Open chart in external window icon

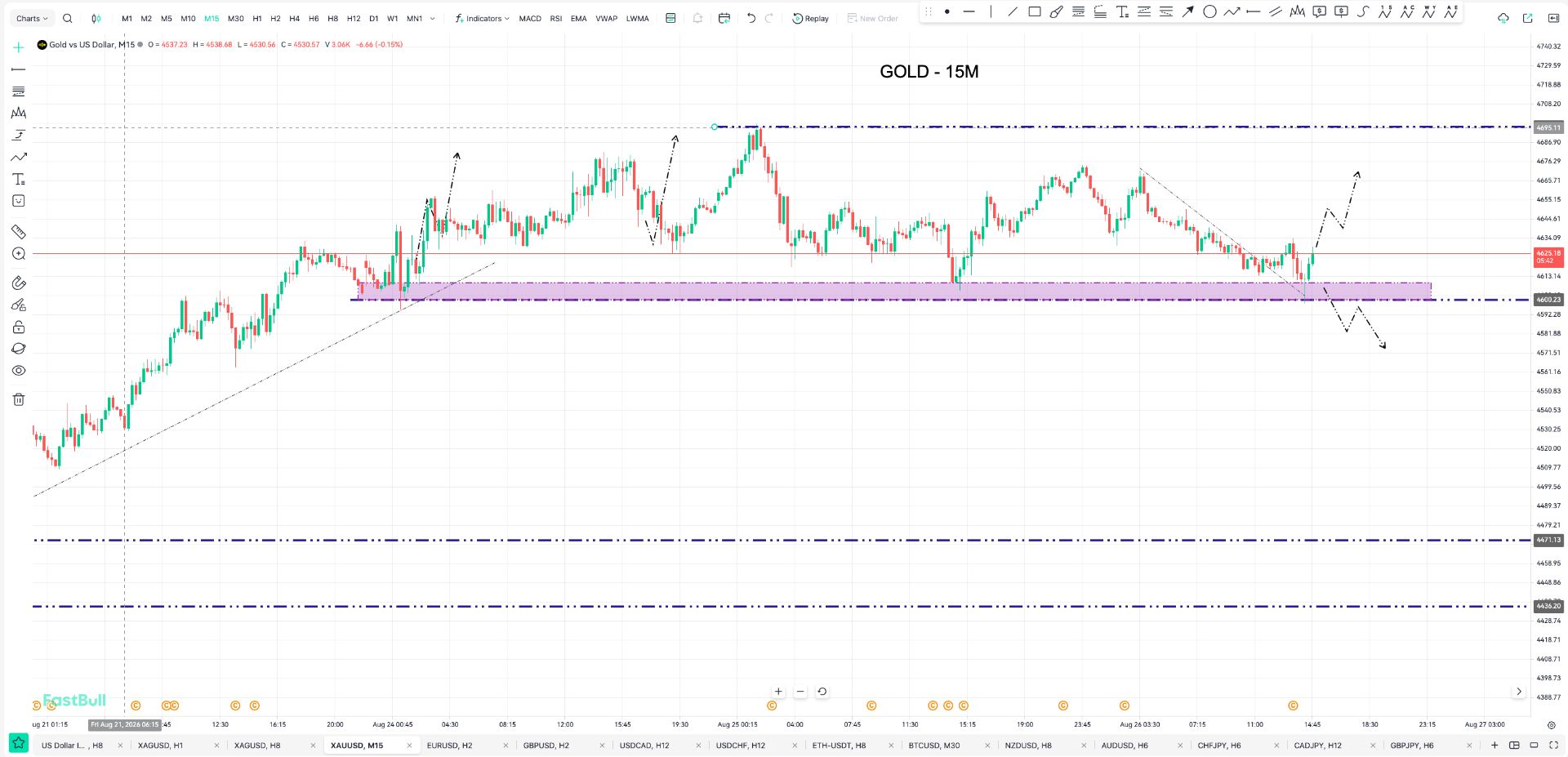[x=1528, y=18]
